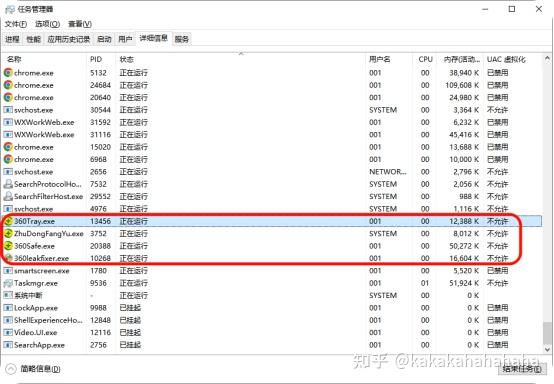This screenshot has width=554, height=384.
Task: Open the 文件(F) menu
Action: click(16, 24)
